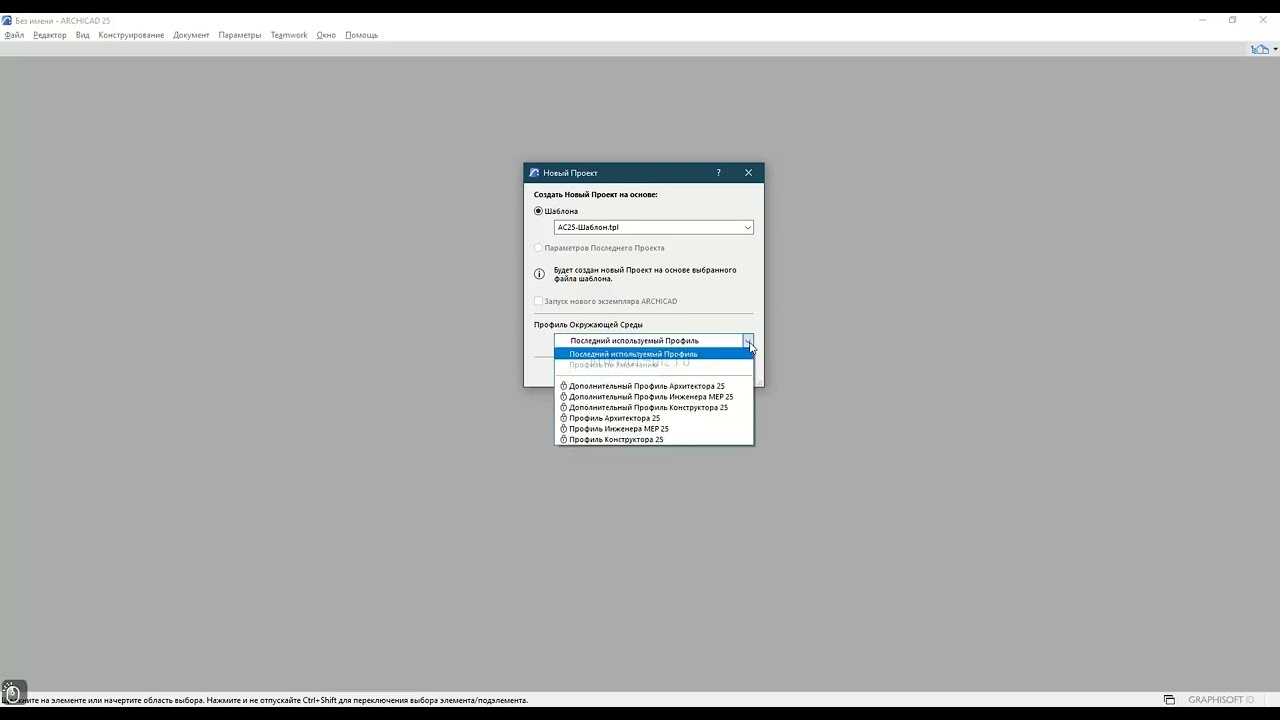
Task: Open the Помощь menu
Action: click(x=361, y=35)
